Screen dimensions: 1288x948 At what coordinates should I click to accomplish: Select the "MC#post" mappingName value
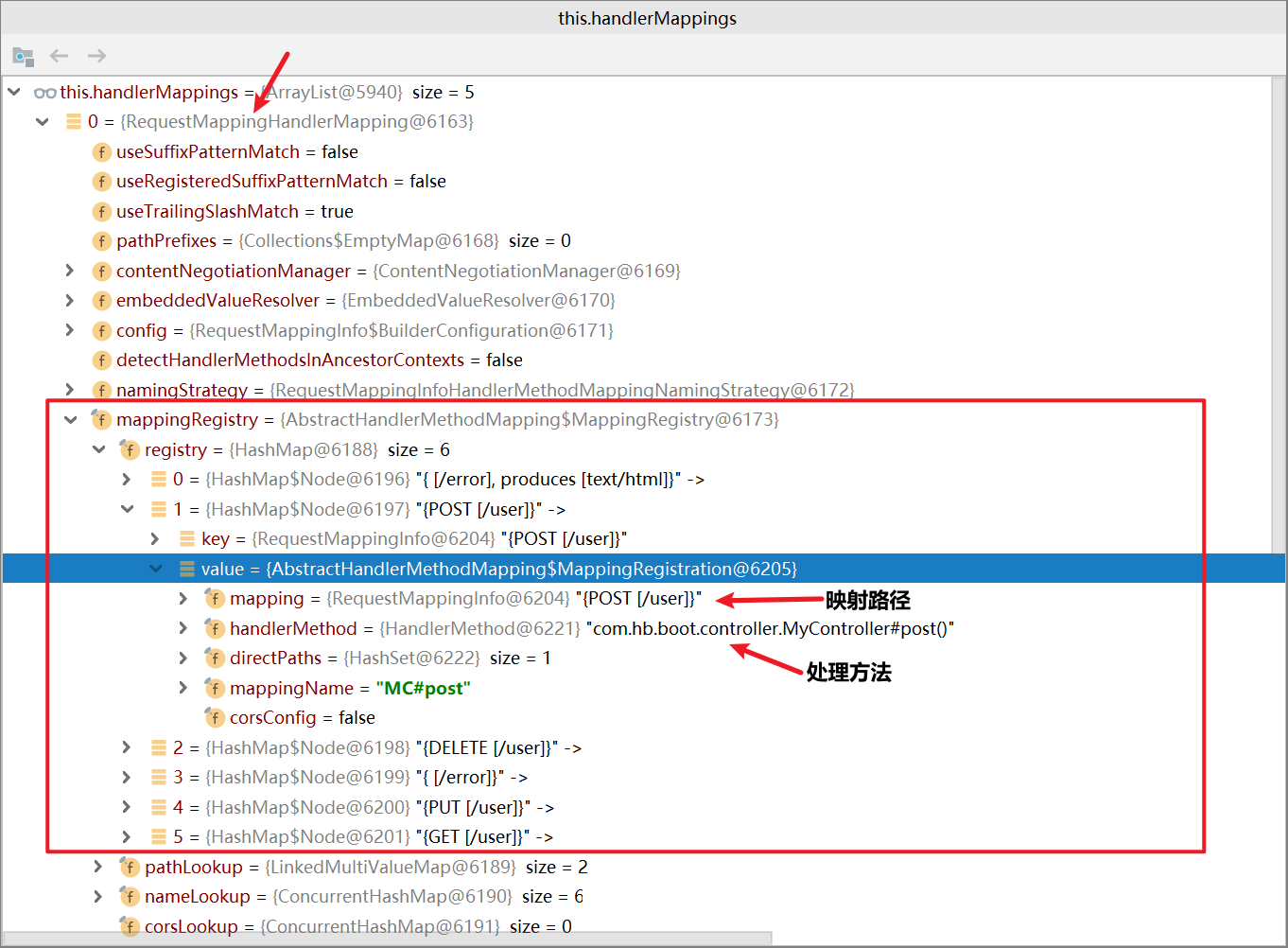pos(423,689)
